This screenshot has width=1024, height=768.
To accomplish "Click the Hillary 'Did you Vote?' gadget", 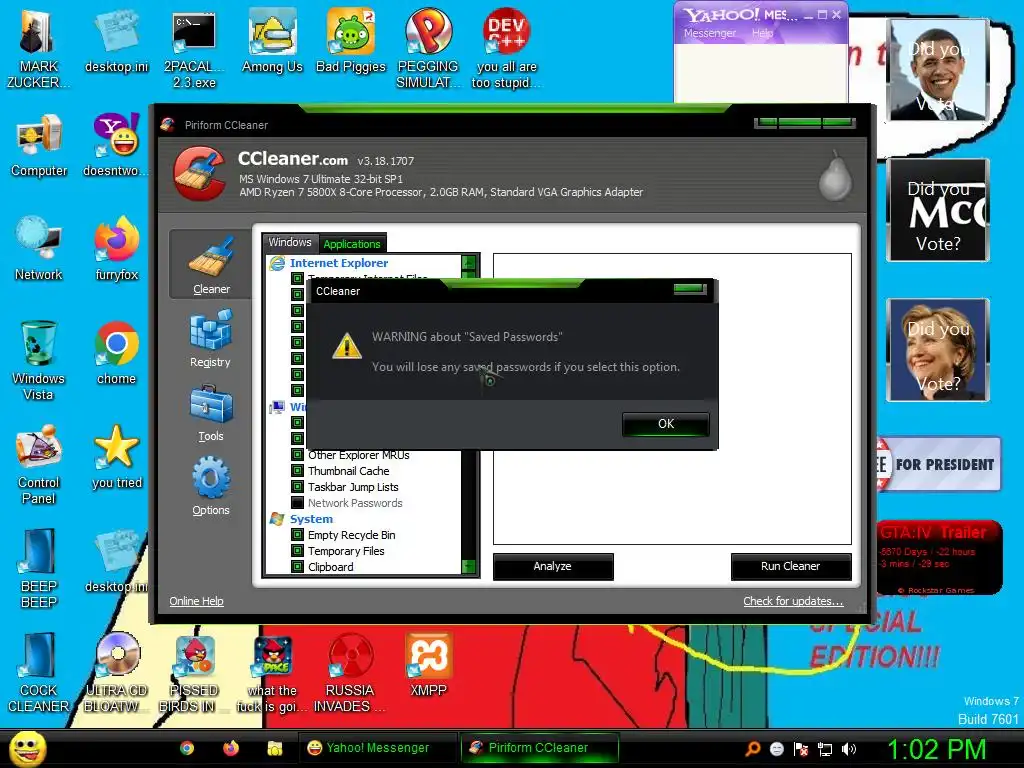I will tap(938, 349).
